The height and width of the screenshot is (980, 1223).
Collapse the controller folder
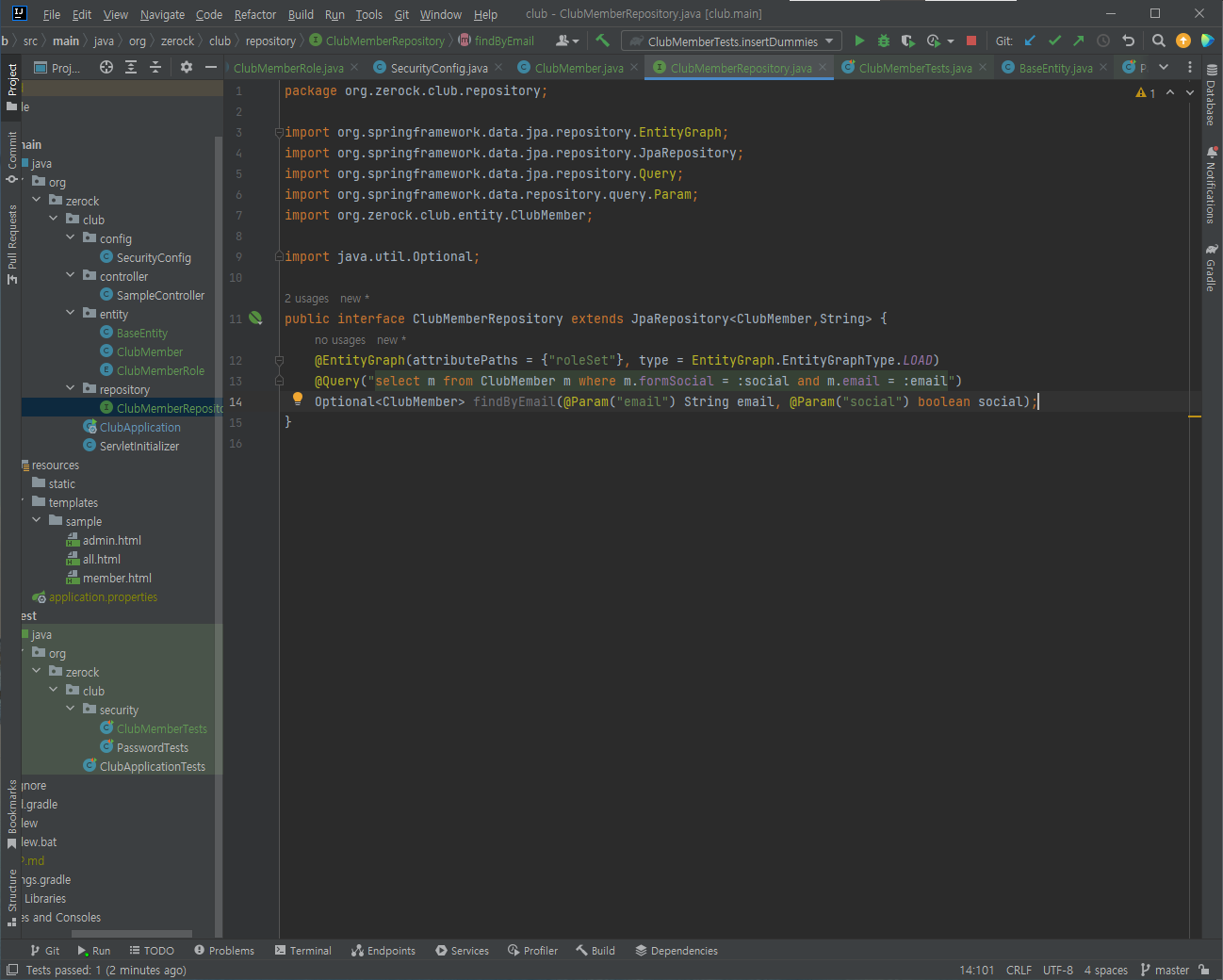pyautogui.click(x=71, y=275)
